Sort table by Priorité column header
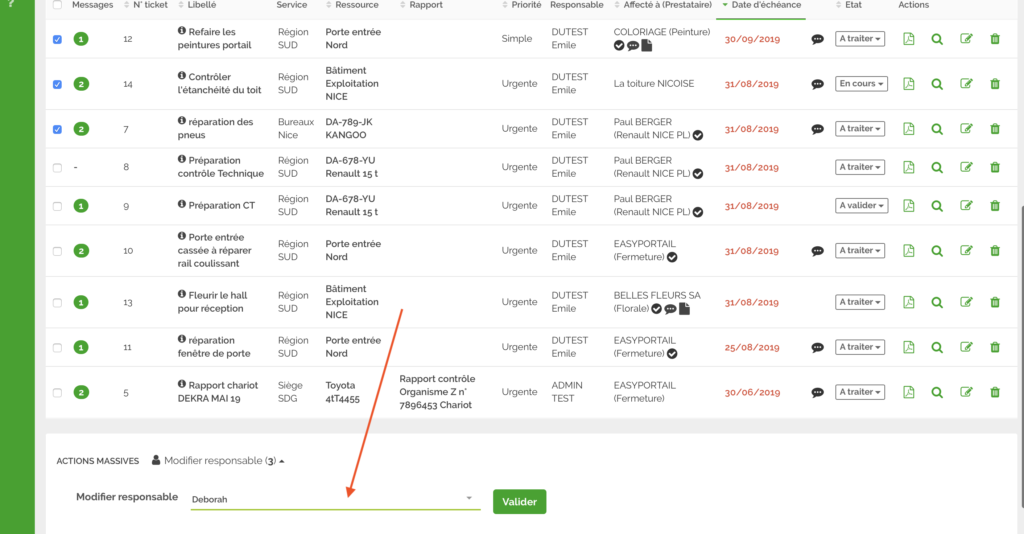 tap(526, 5)
